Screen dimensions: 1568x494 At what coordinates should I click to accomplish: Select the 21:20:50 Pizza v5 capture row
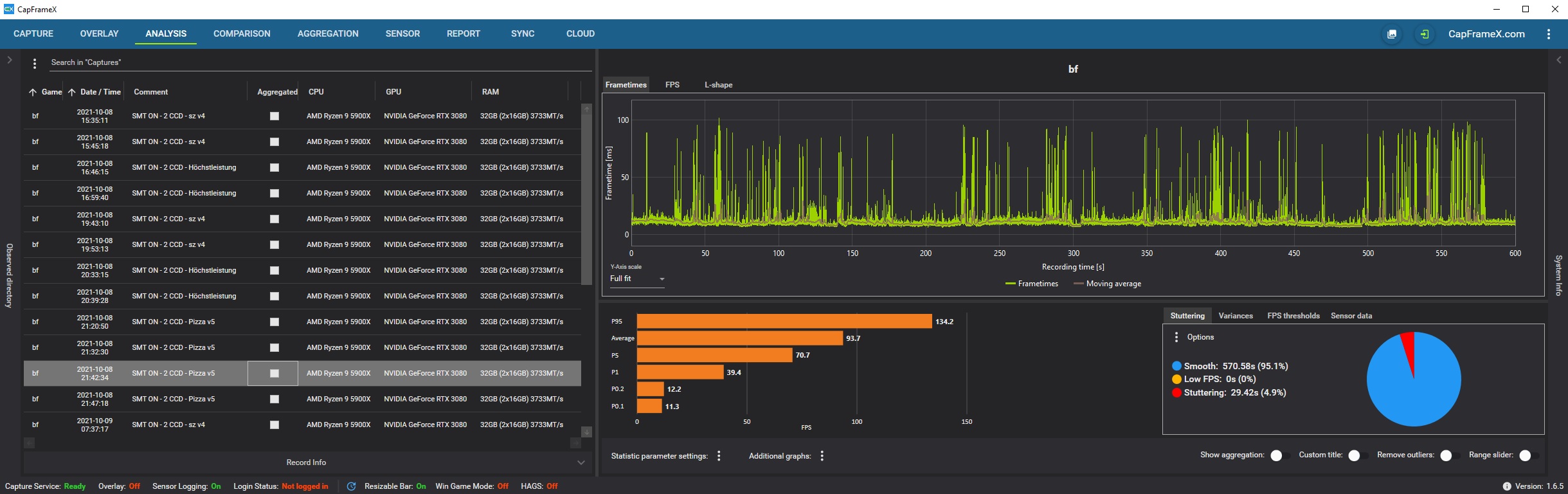(302, 322)
